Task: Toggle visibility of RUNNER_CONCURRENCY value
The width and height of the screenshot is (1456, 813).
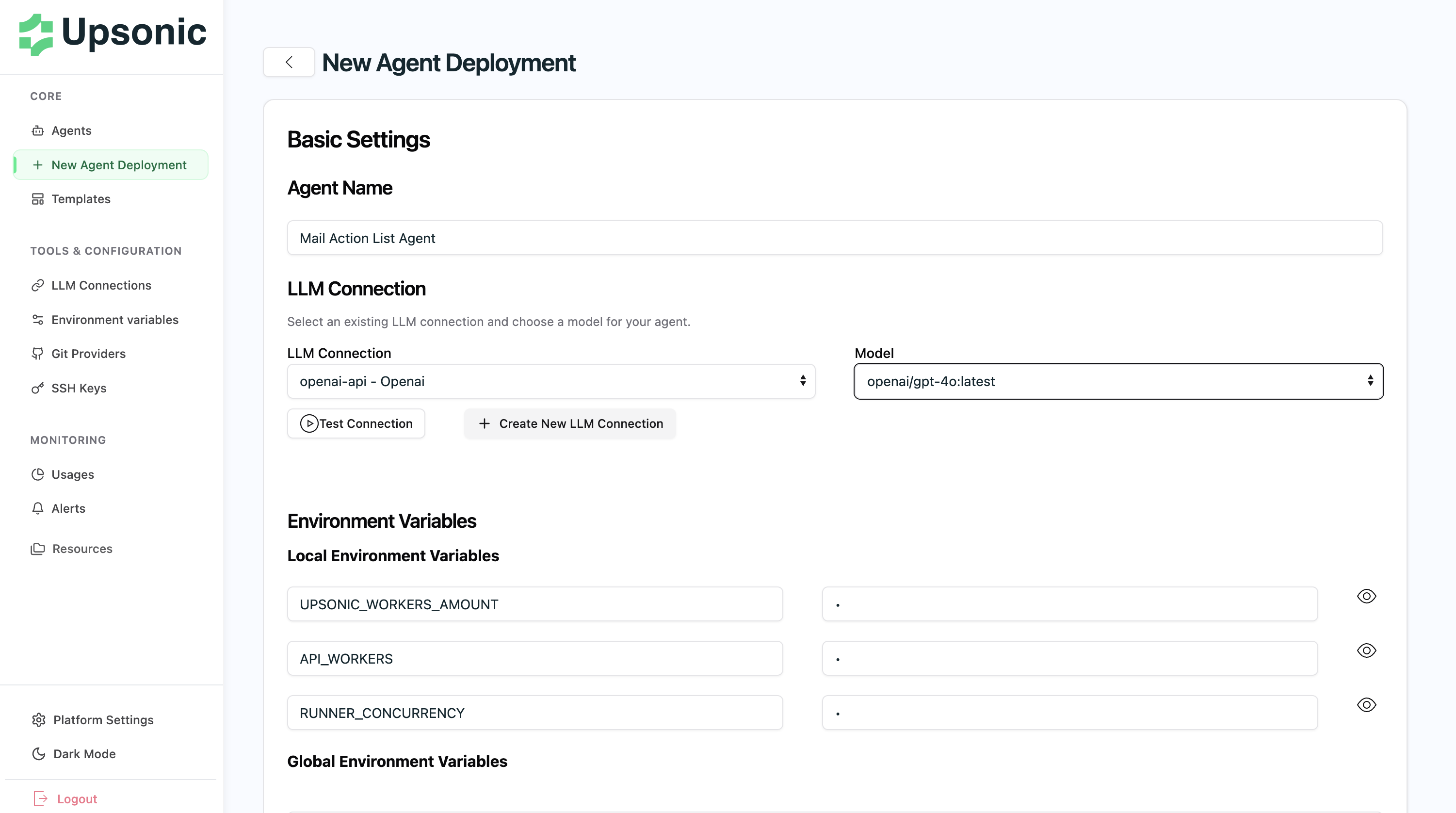Action: (x=1367, y=705)
